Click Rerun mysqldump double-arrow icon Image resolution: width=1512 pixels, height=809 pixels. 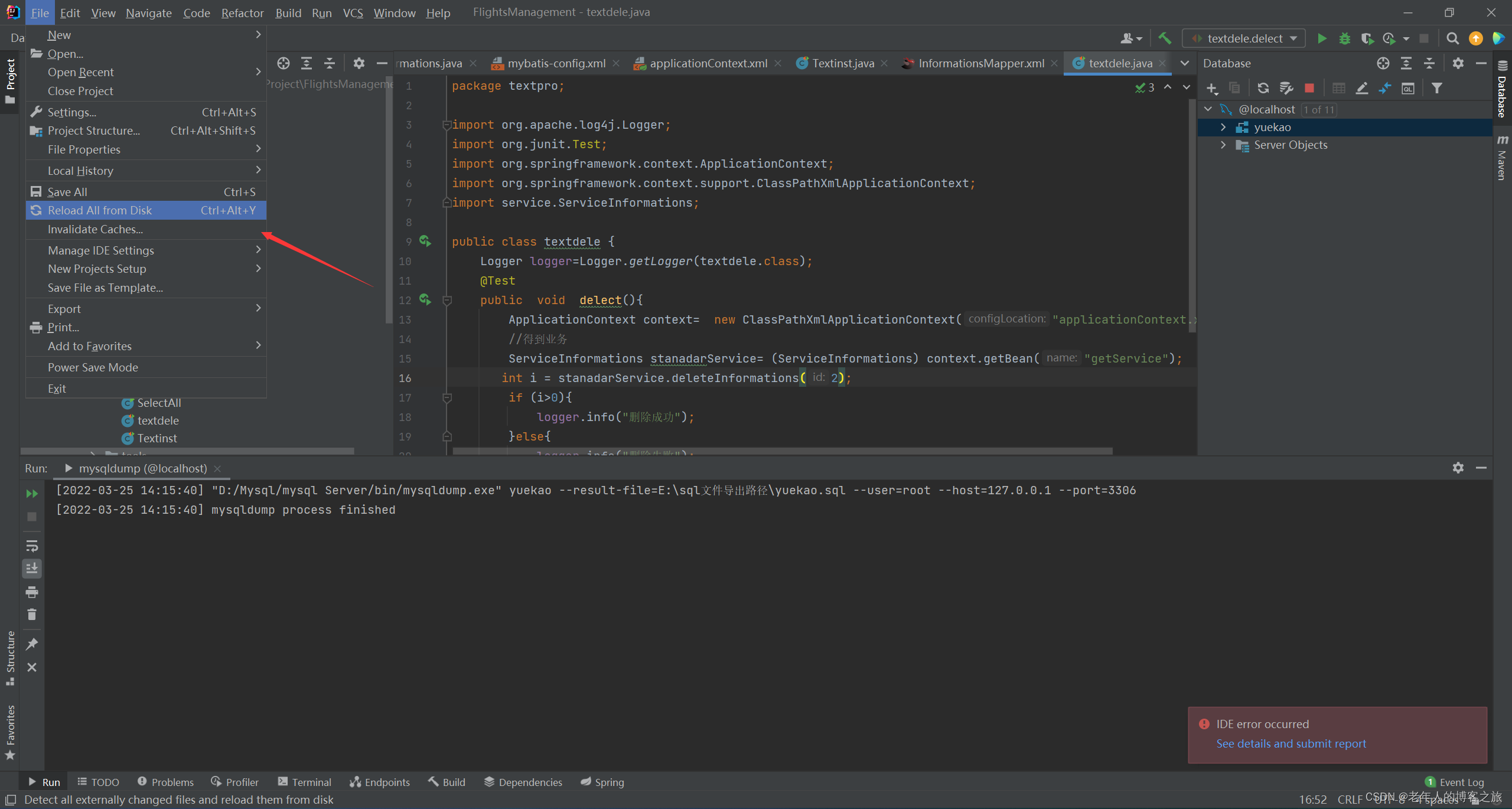coord(32,494)
